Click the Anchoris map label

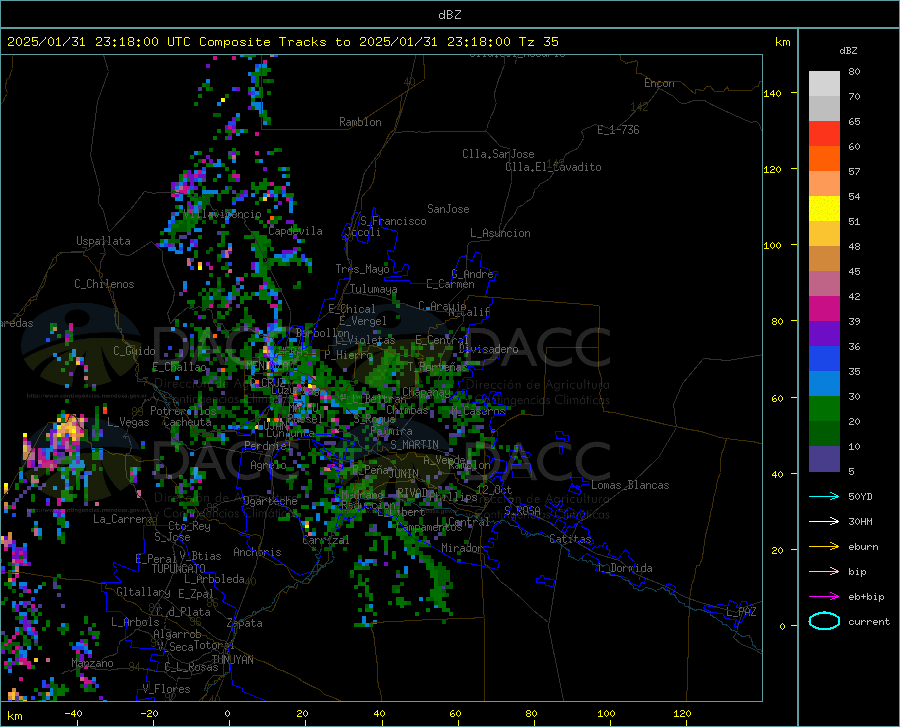coord(257,553)
